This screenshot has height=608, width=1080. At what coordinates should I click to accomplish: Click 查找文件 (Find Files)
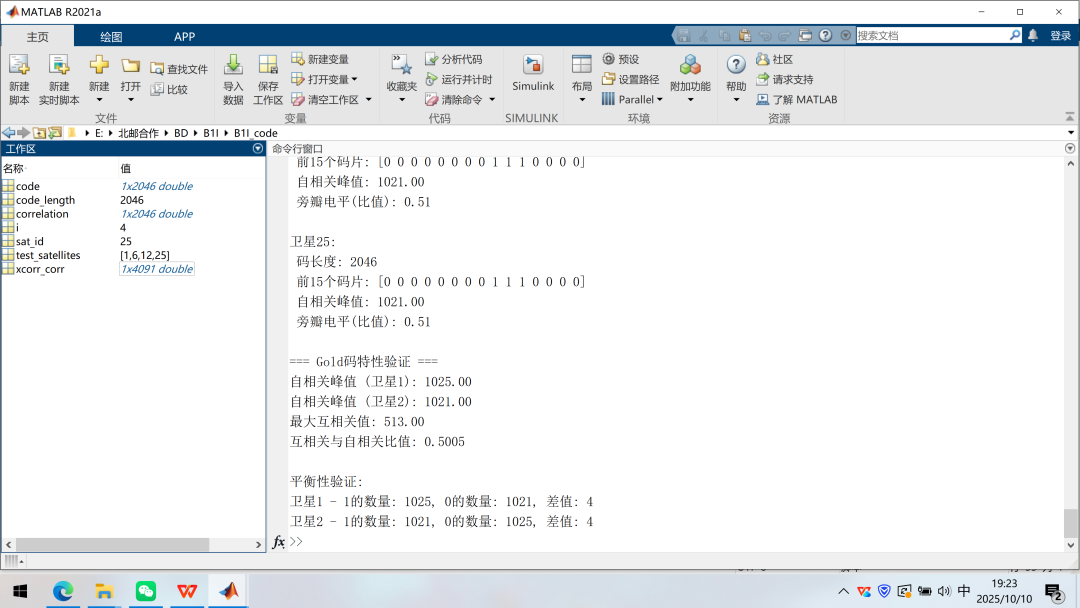coord(178,69)
